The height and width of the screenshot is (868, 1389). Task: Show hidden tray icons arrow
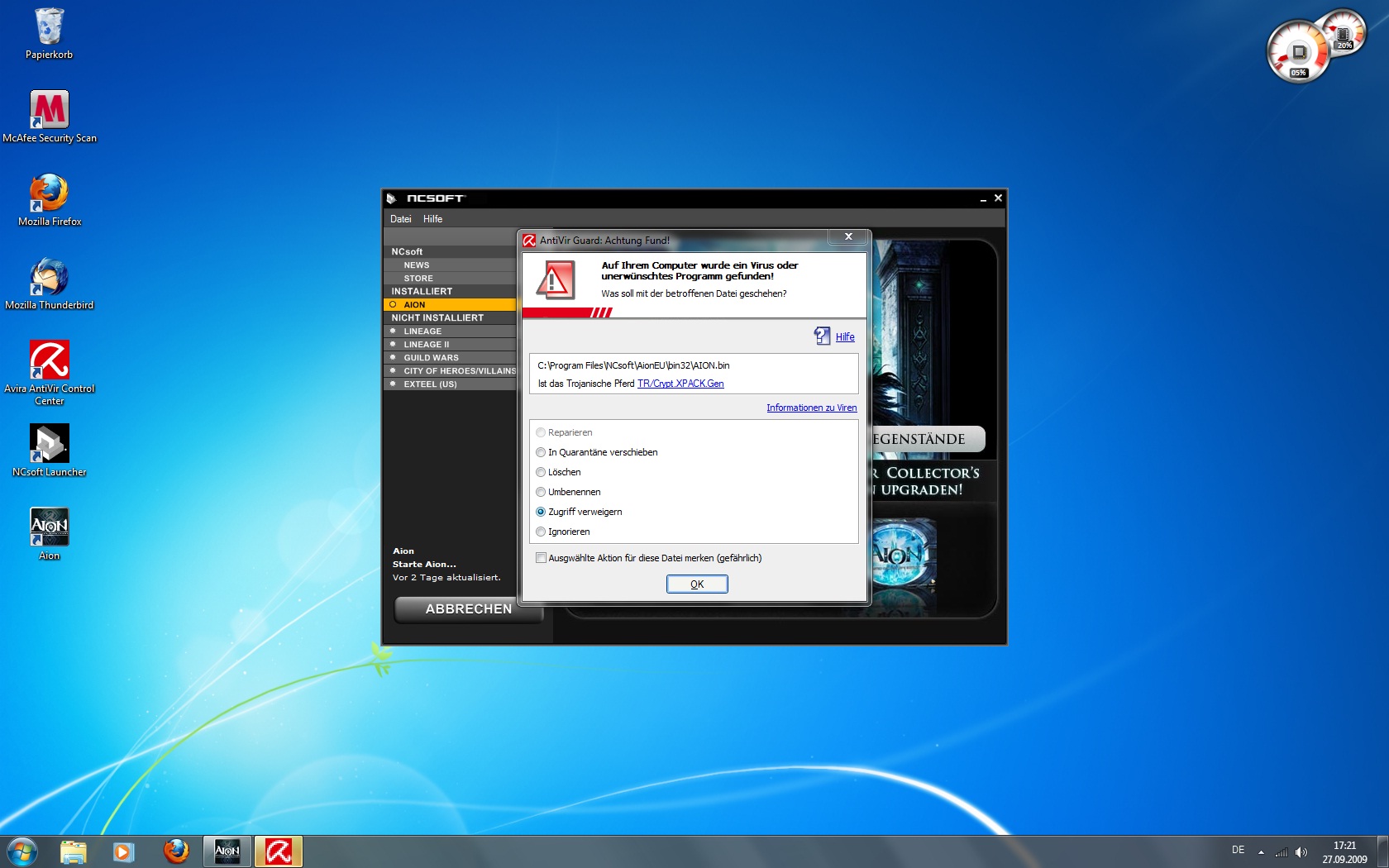pos(1261,851)
